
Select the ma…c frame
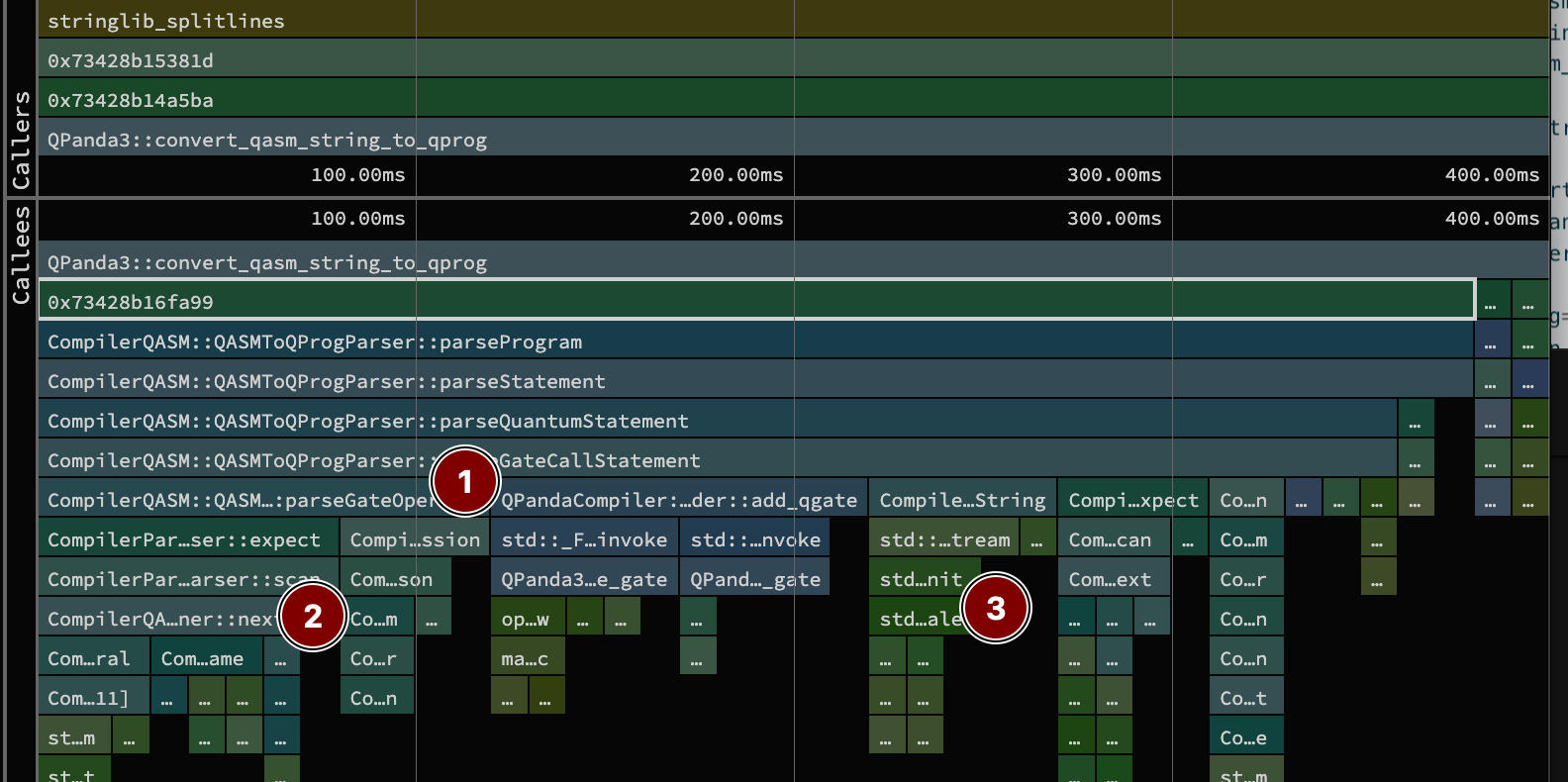526,658
